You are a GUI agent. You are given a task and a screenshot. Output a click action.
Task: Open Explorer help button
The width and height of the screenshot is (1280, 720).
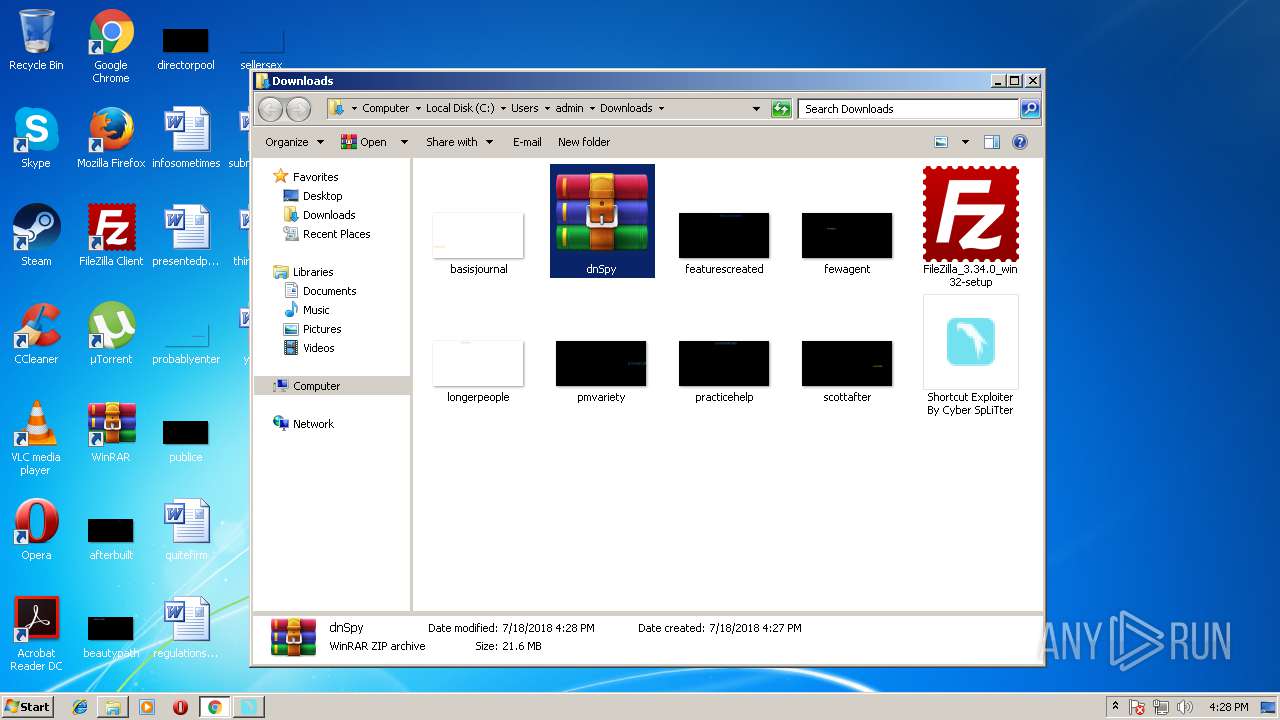coord(1020,142)
